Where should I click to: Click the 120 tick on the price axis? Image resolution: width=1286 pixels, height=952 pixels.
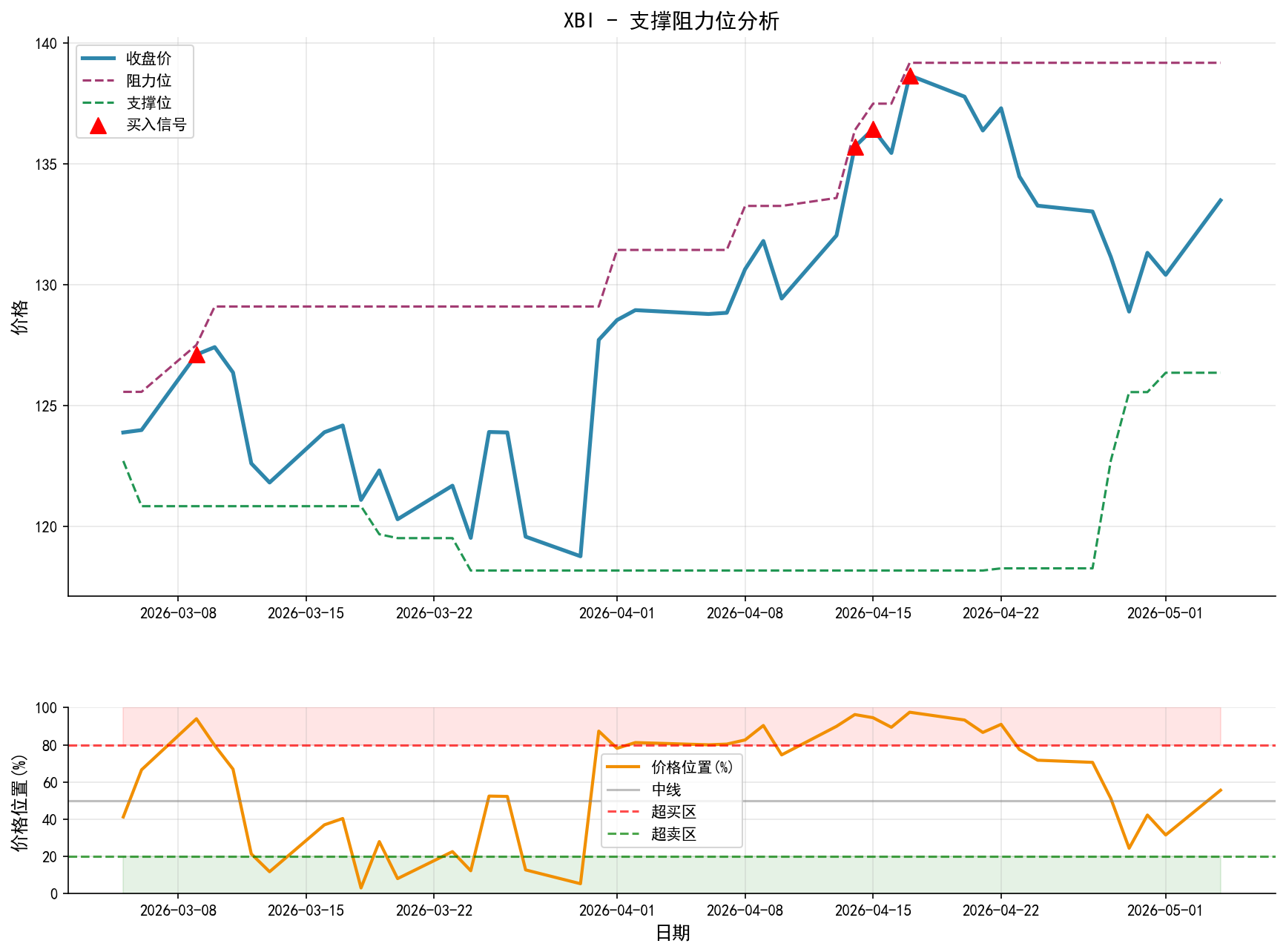[46, 527]
